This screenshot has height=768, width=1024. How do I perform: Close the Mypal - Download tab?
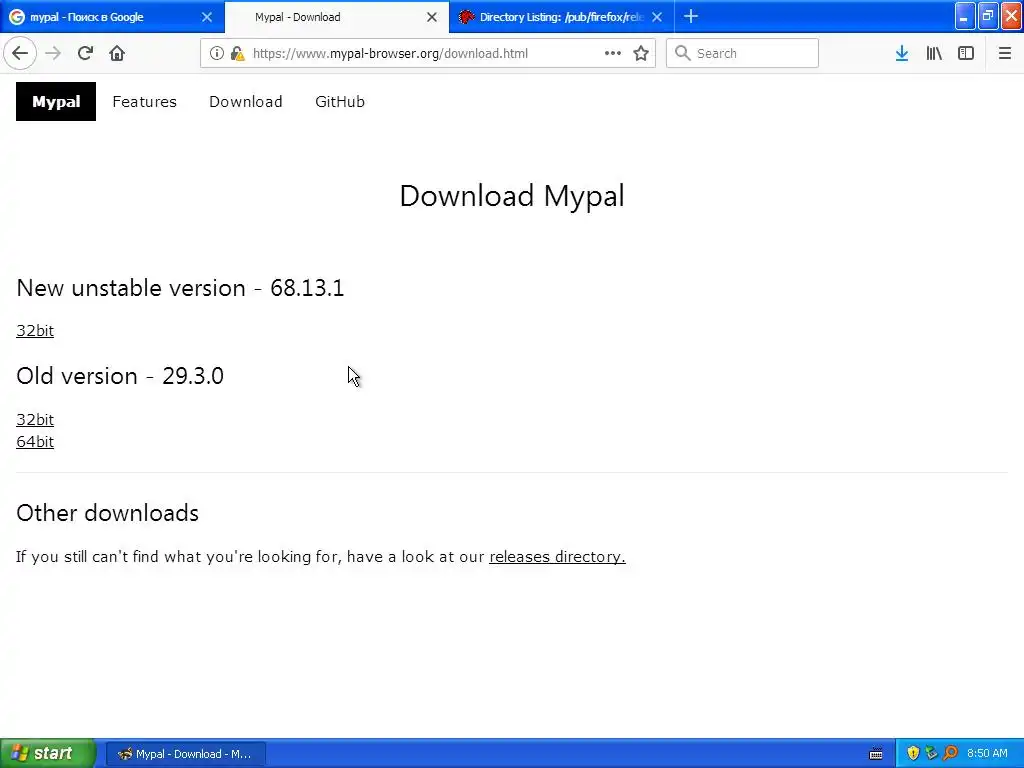432,17
